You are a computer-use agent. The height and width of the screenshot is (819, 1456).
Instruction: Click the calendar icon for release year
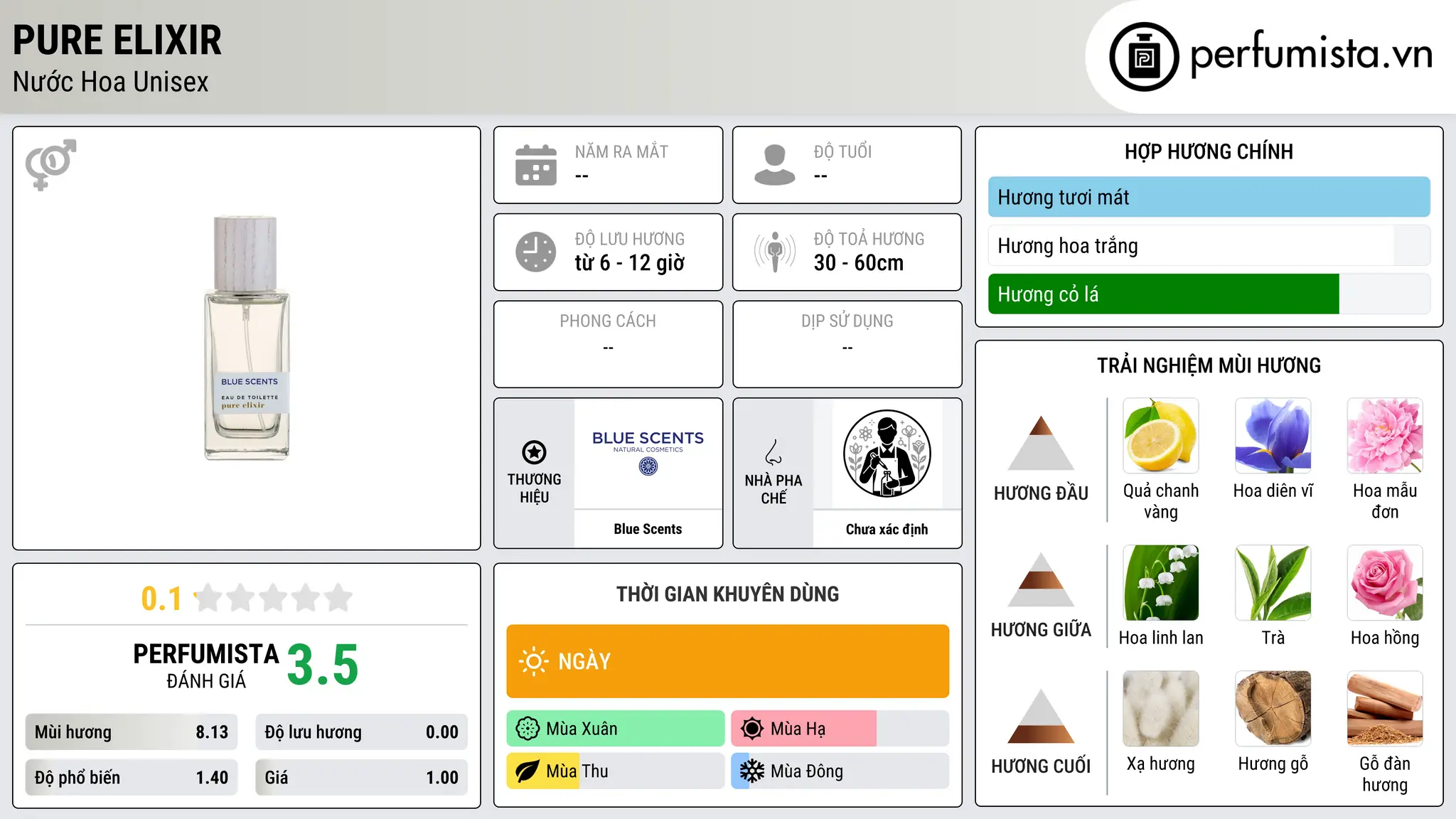pos(536,165)
